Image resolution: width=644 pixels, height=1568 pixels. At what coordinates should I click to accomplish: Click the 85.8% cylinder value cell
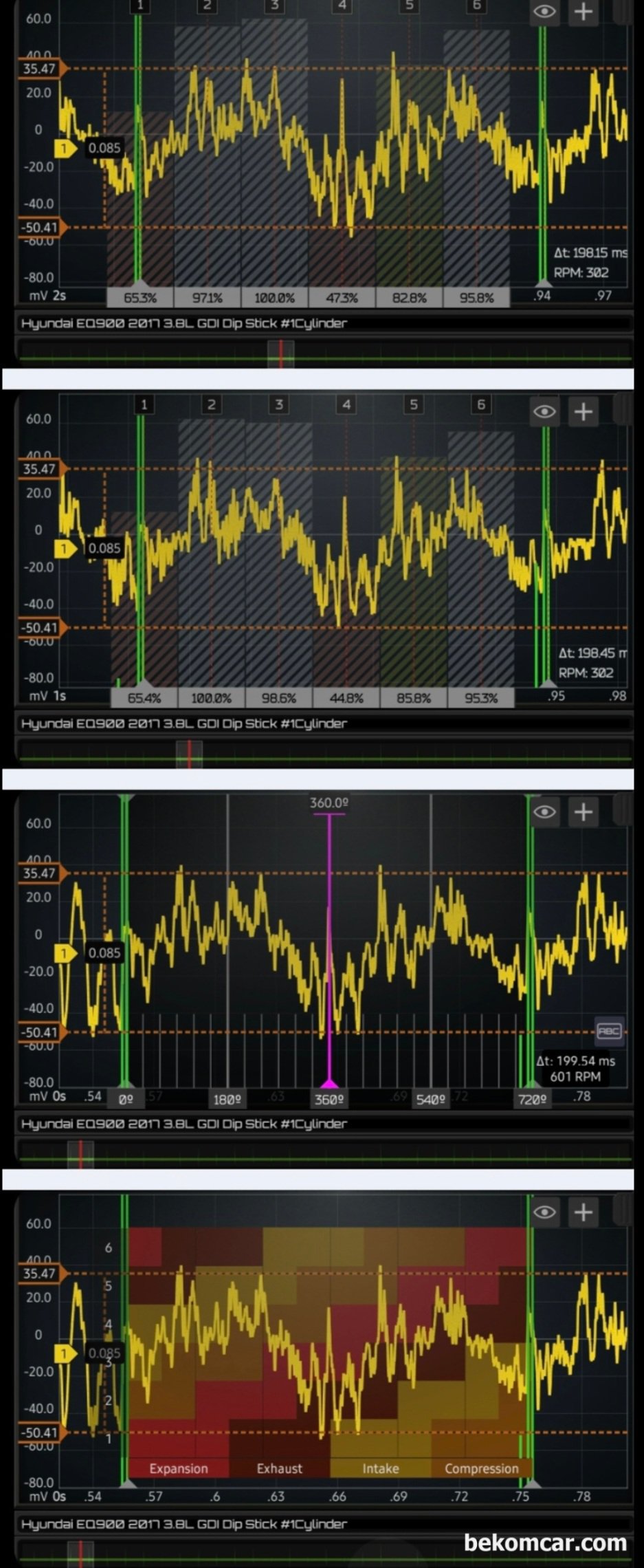[413, 698]
